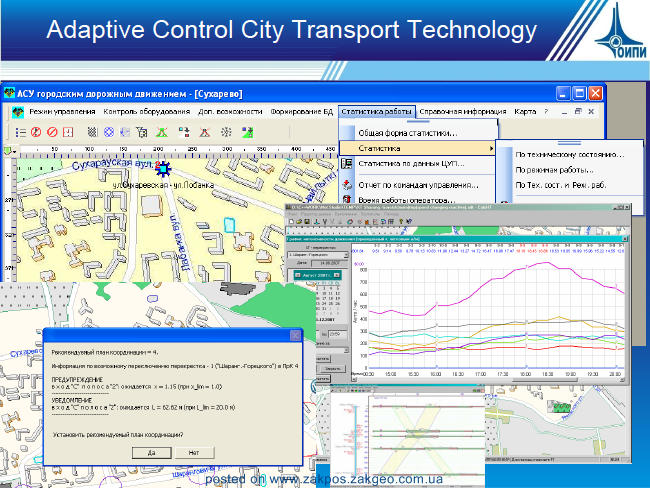Viewport: 650px width, 488px height.
Task: Select По техническому состоянию submenu item
Action: [x=569, y=155]
